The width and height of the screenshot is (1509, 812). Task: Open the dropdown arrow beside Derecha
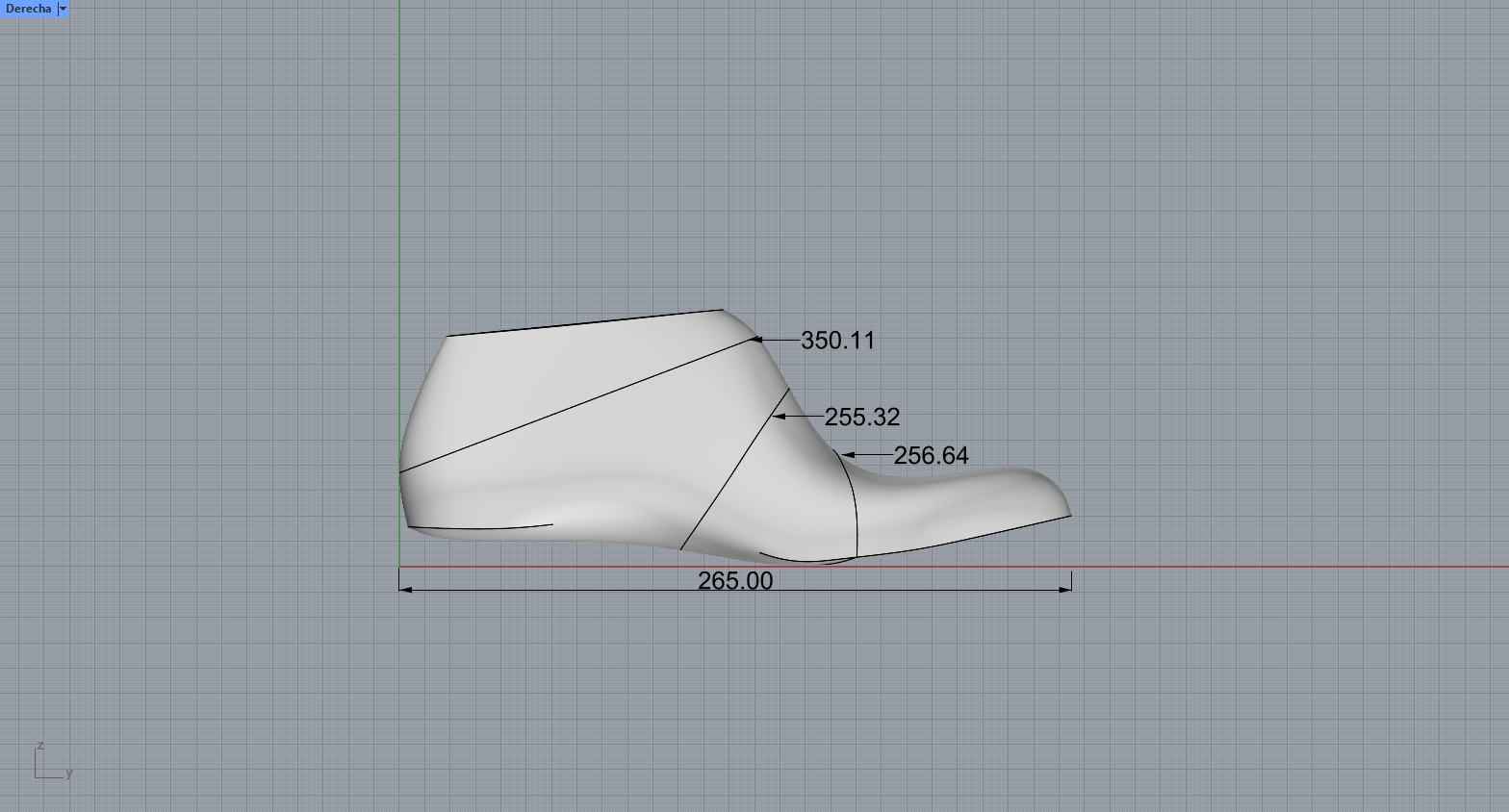click(x=63, y=9)
